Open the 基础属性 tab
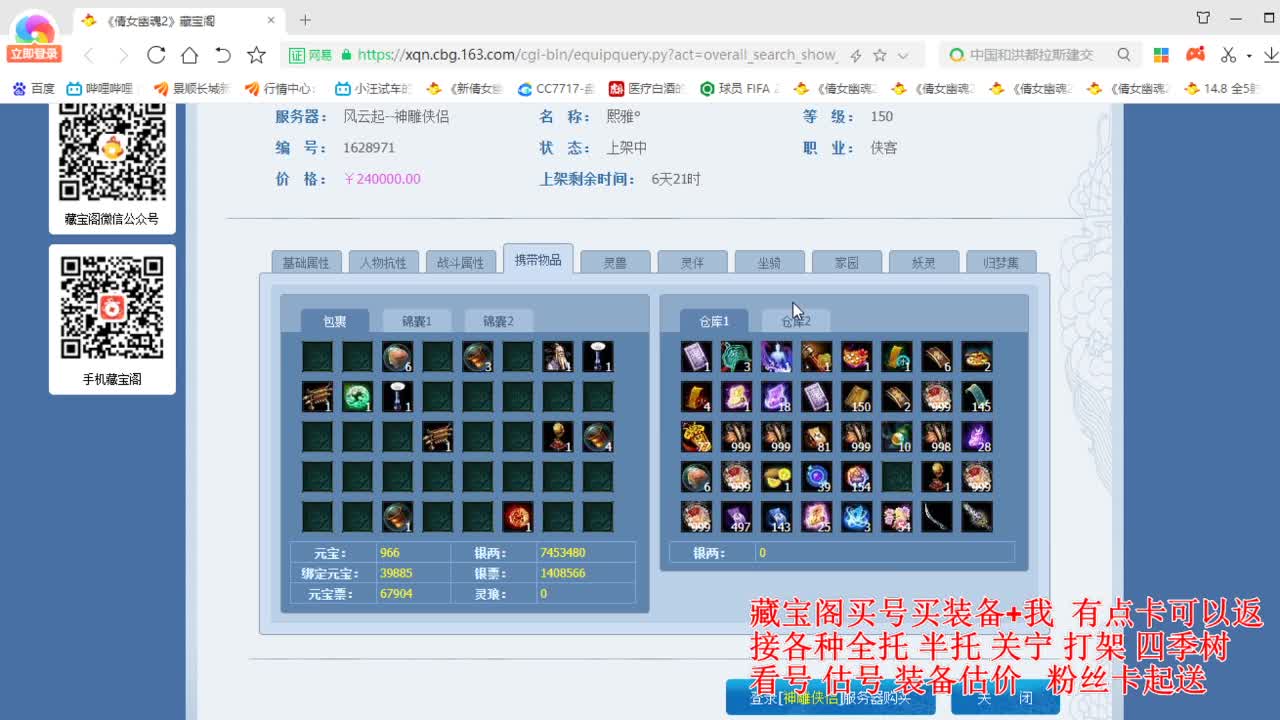1280x720 pixels. click(306, 261)
